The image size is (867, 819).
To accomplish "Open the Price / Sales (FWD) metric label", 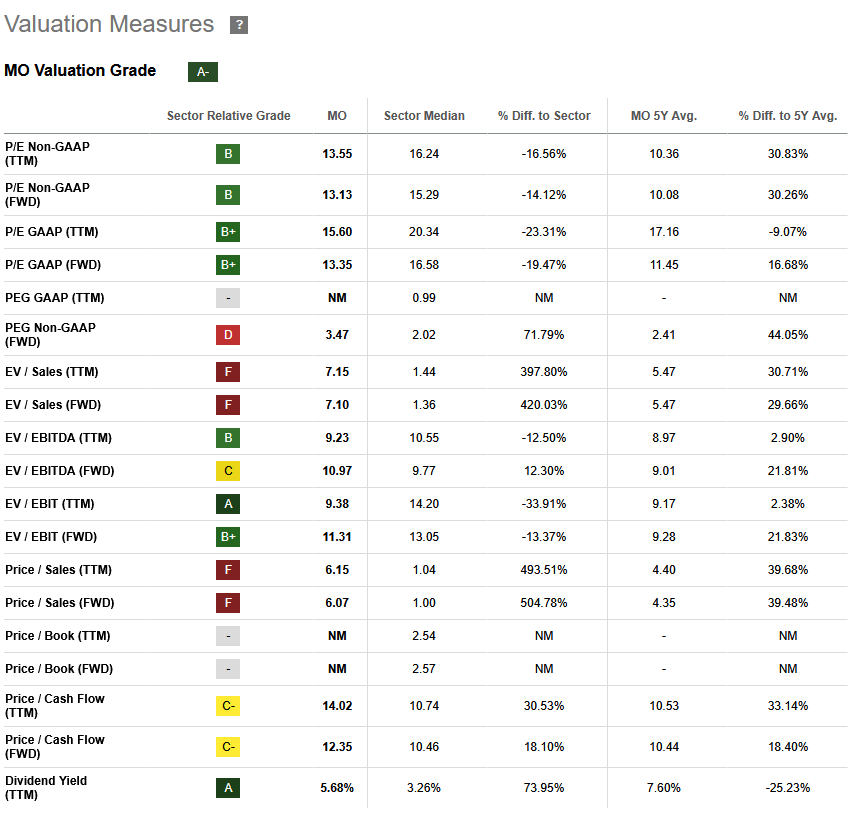I will point(60,603).
